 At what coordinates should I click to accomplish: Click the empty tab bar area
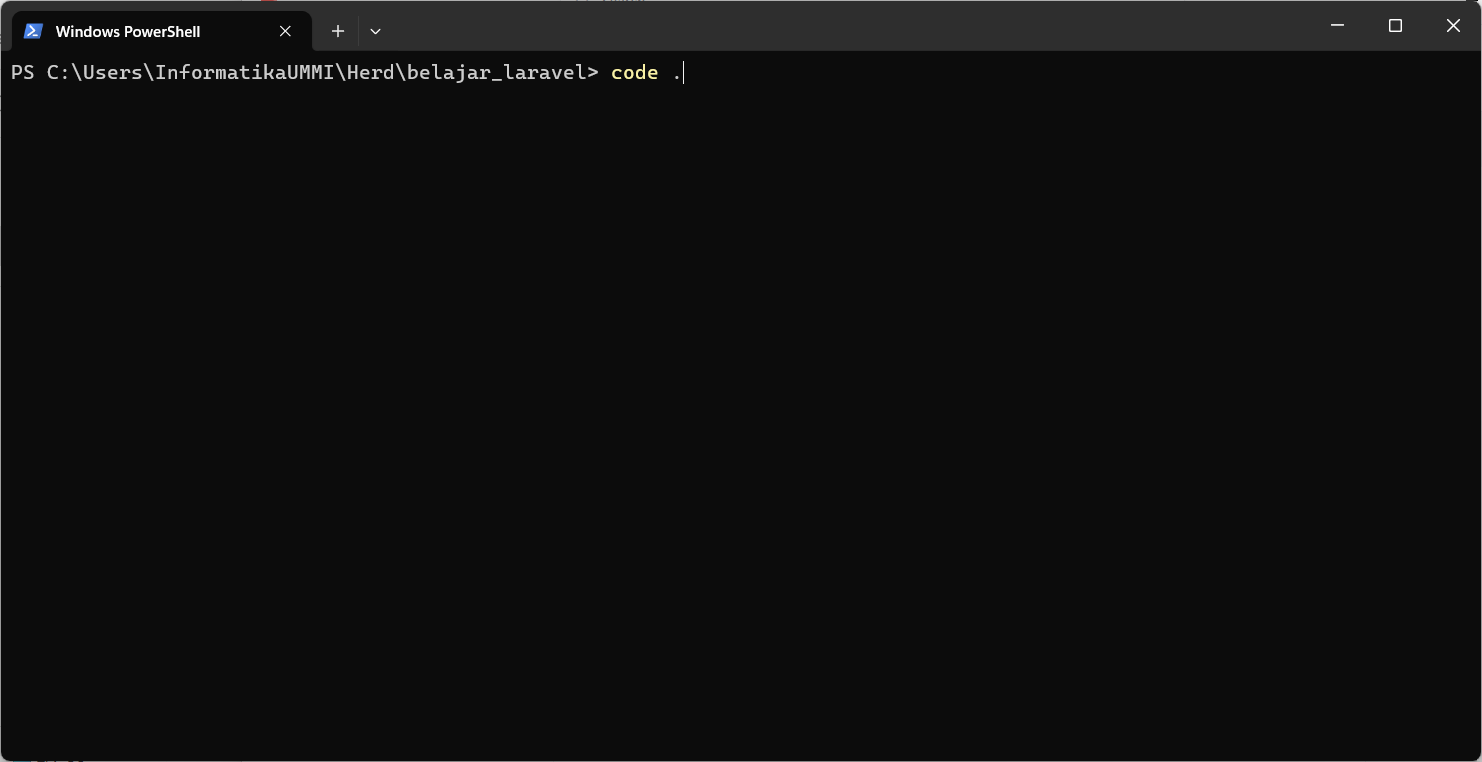click(x=800, y=31)
